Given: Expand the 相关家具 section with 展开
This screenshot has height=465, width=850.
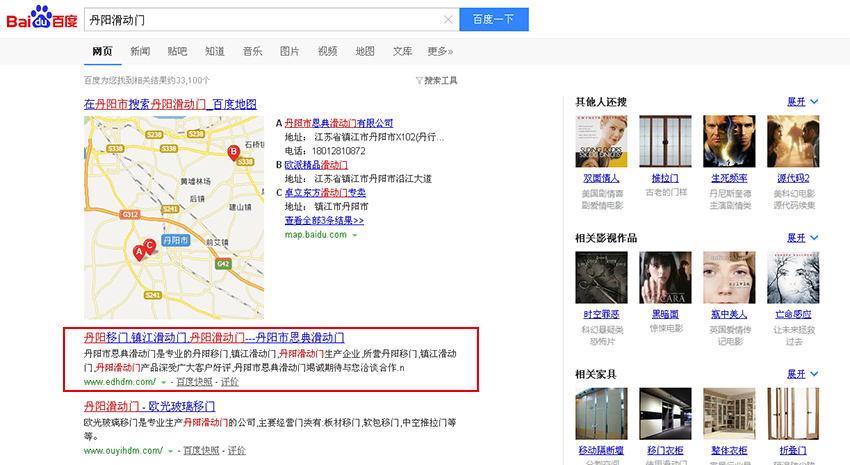Looking at the screenshot, I should coord(802,374).
